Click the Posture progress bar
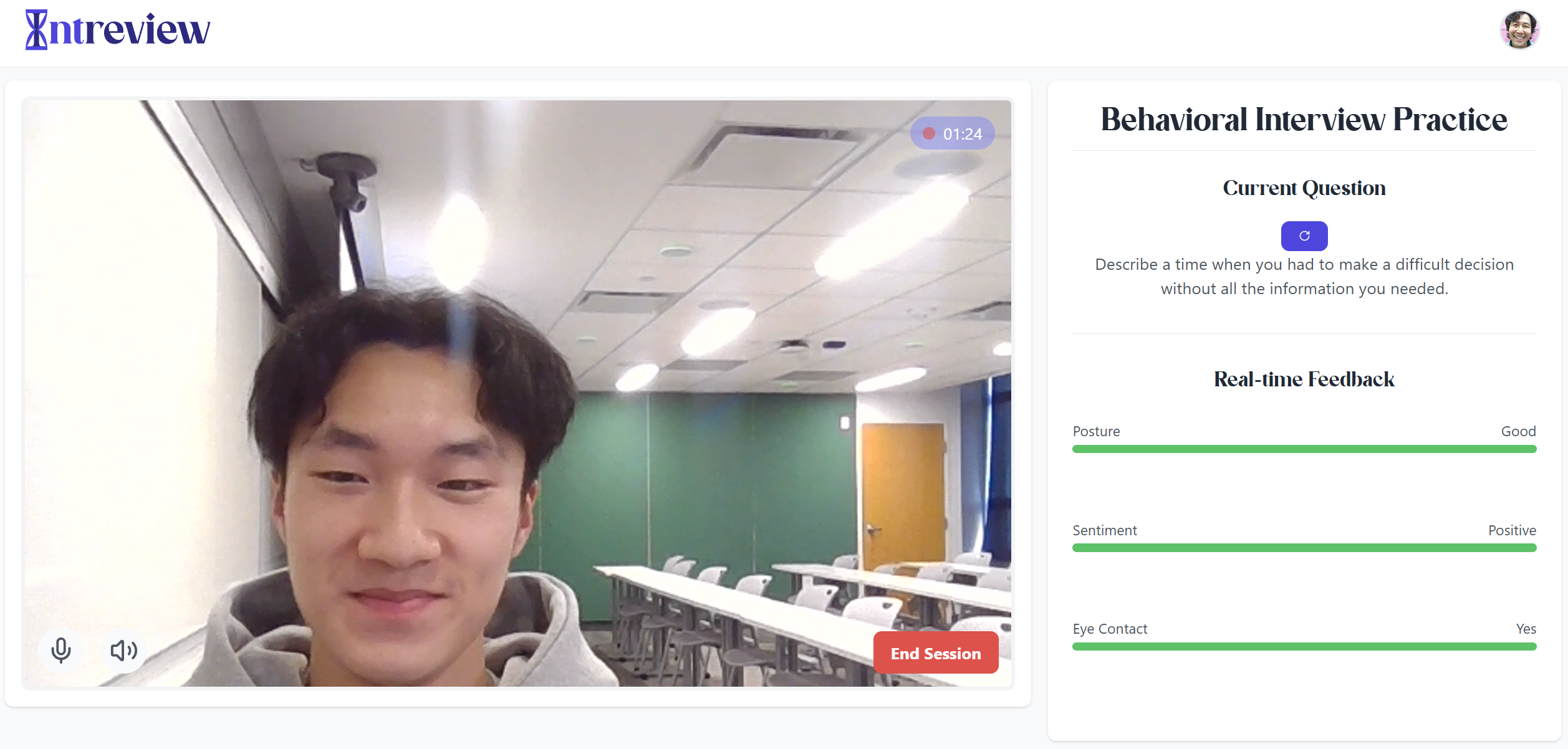The height and width of the screenshot is (749, 1568). [x=1304, y=449]
